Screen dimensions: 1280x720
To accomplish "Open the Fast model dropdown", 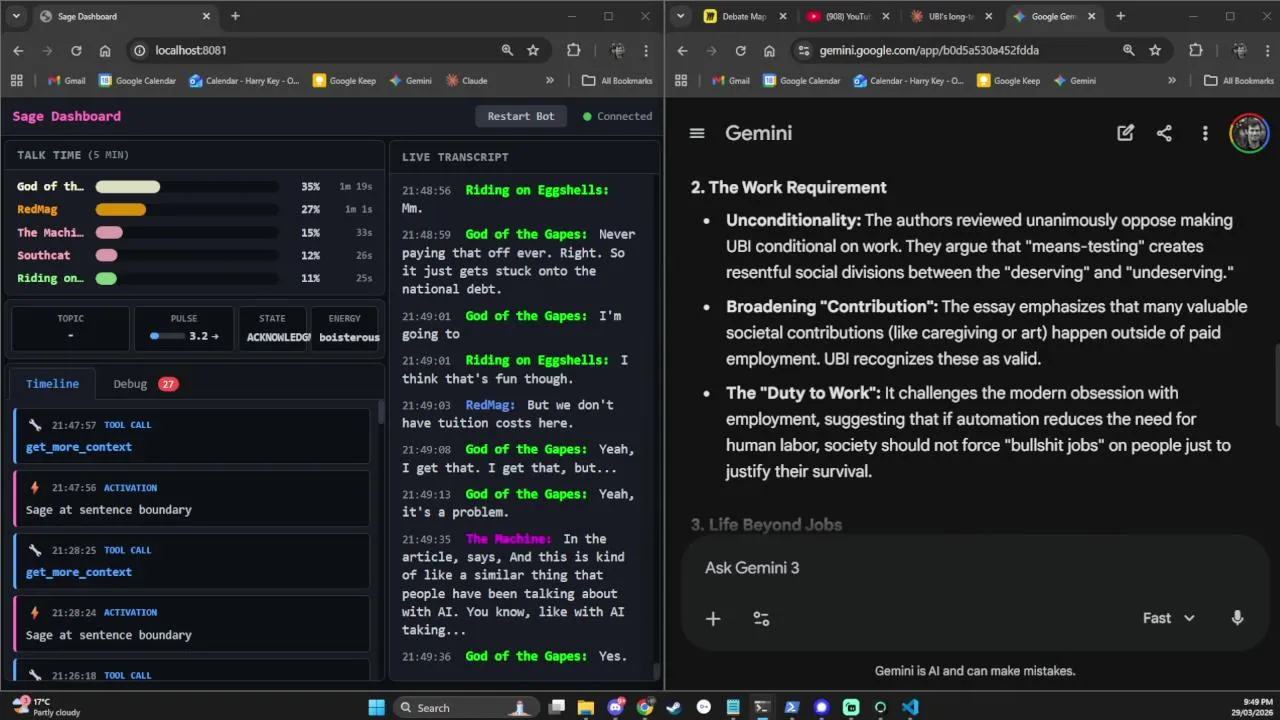I will click(1168, 618).
